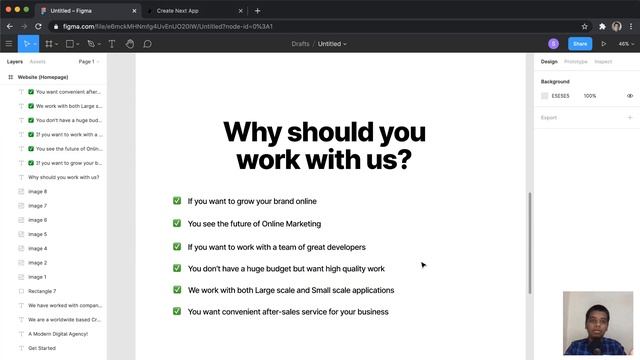Click the canvas vertical scrollbar
This screenshot has height=360, width=640.
(530, 243)
